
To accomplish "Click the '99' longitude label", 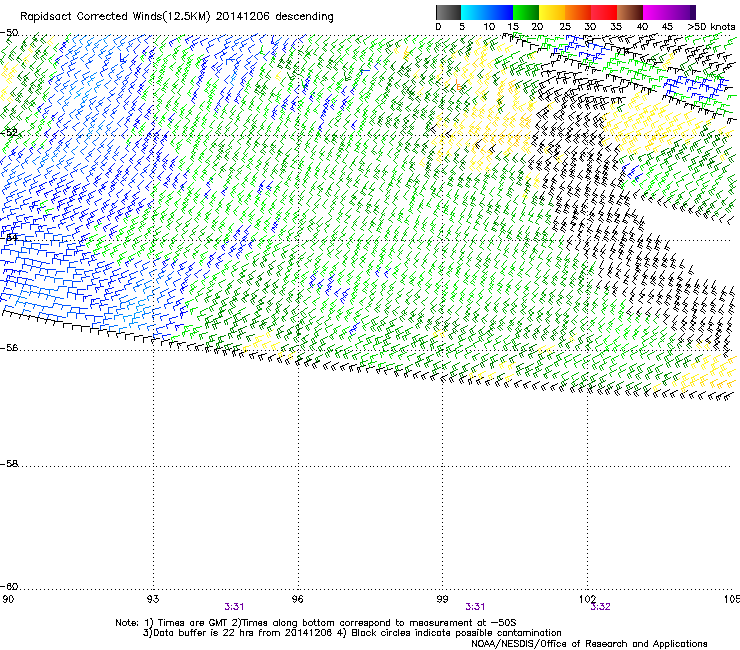I will [x=442, y=599].
